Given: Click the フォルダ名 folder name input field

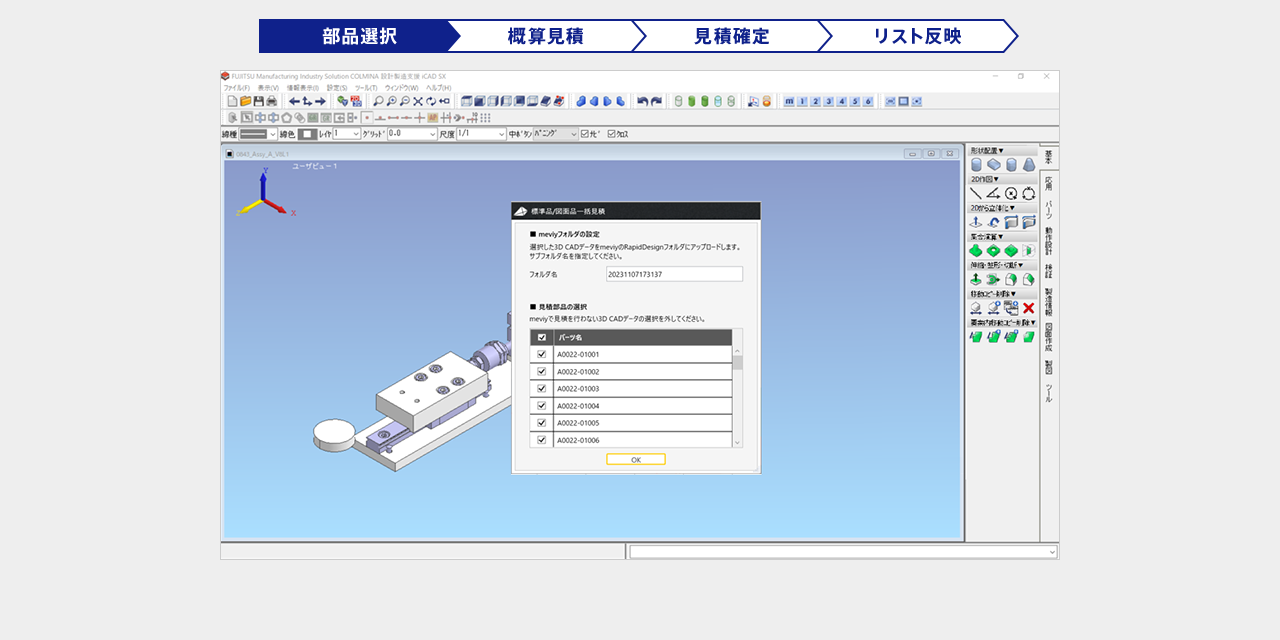Looking at the screenshot, I should pos(674,274).
